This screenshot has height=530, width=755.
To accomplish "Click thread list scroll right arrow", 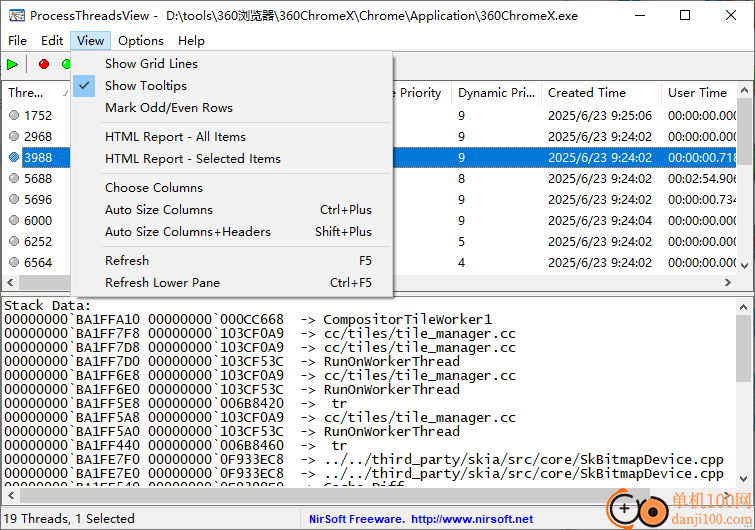I will 728,283.
